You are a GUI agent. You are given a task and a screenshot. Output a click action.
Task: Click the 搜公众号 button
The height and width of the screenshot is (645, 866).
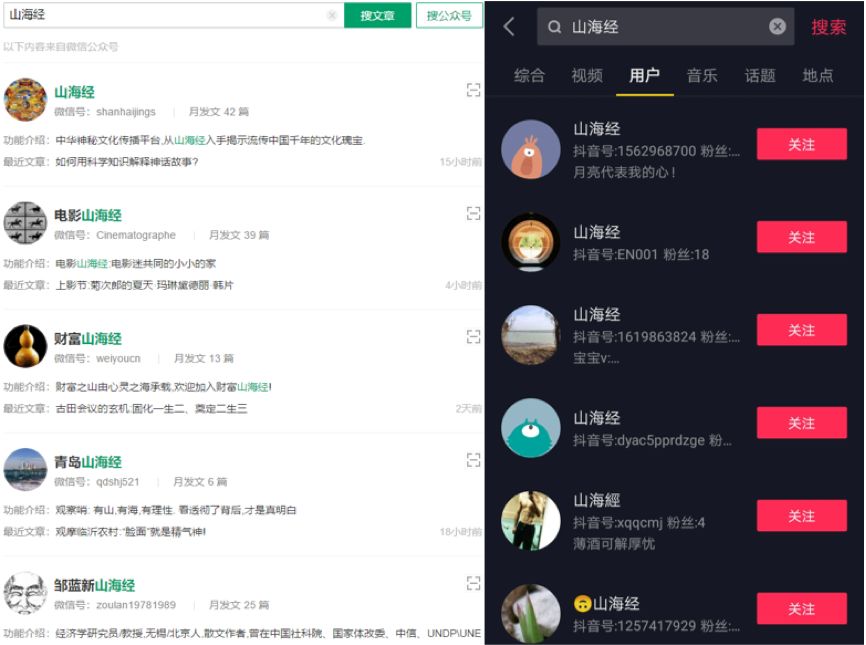[x=449, y=15]
